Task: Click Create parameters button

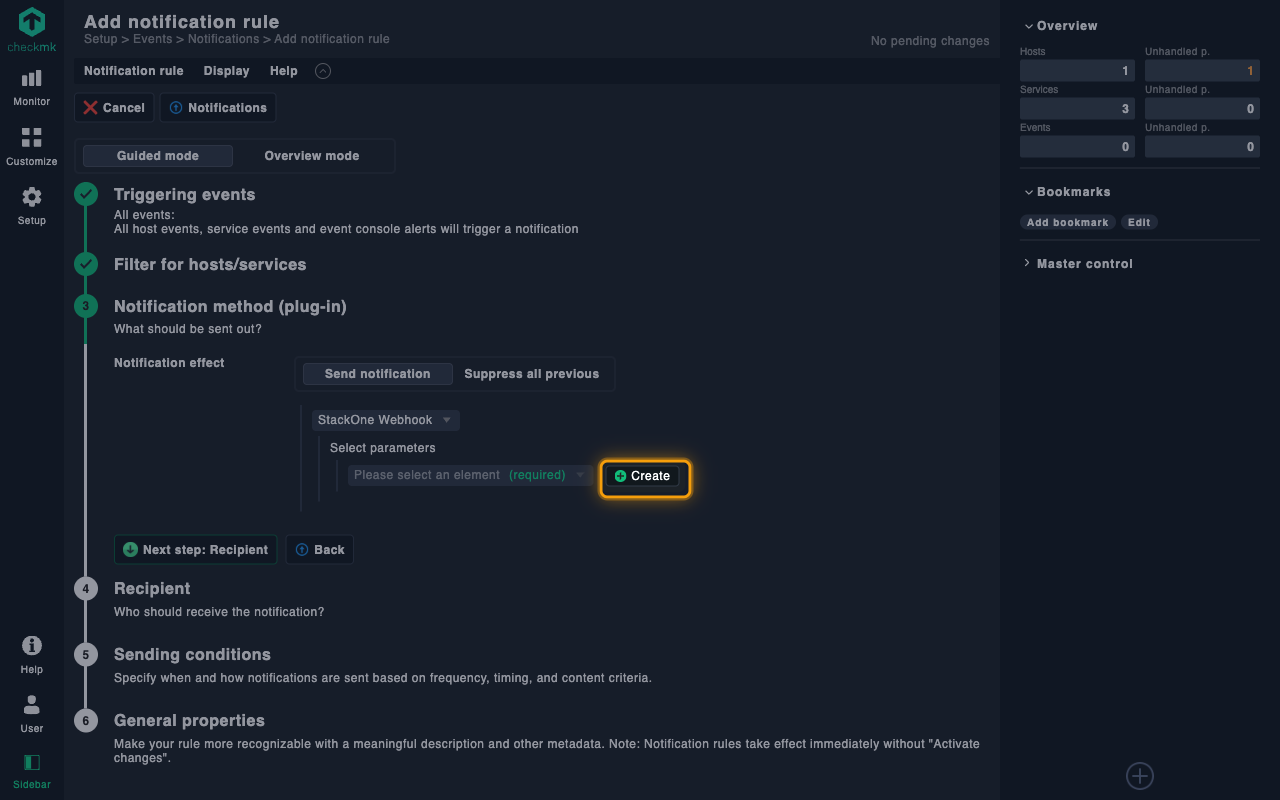Action: tap(642, 476)
